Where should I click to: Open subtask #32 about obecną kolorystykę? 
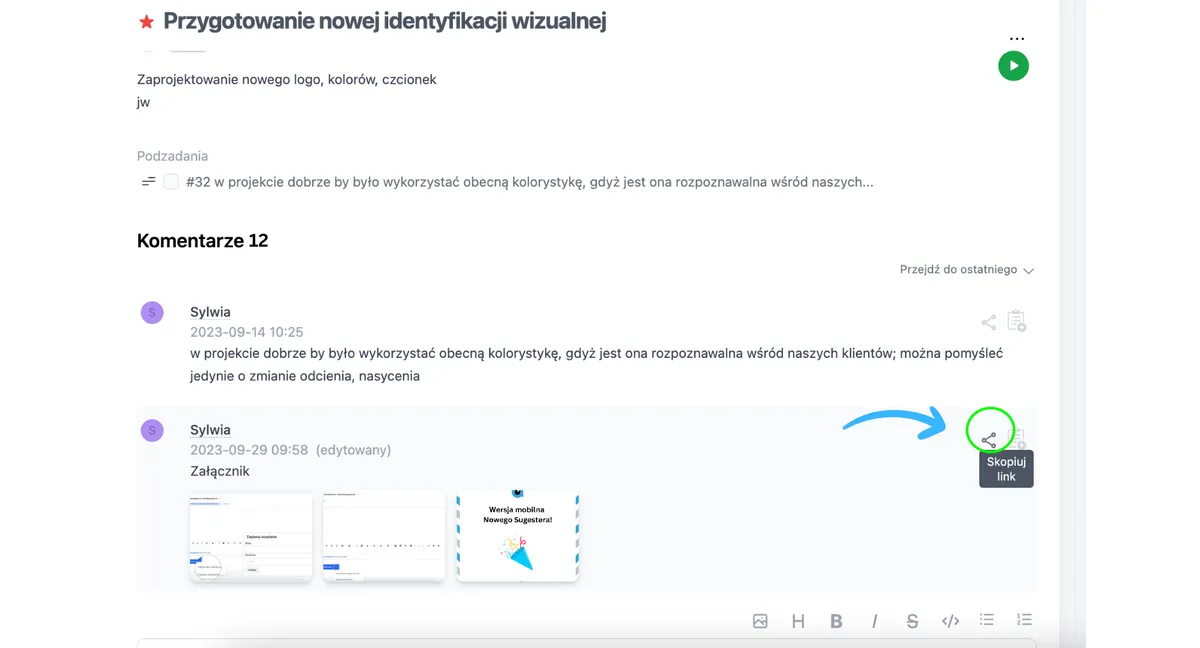(x=530, y=183)
